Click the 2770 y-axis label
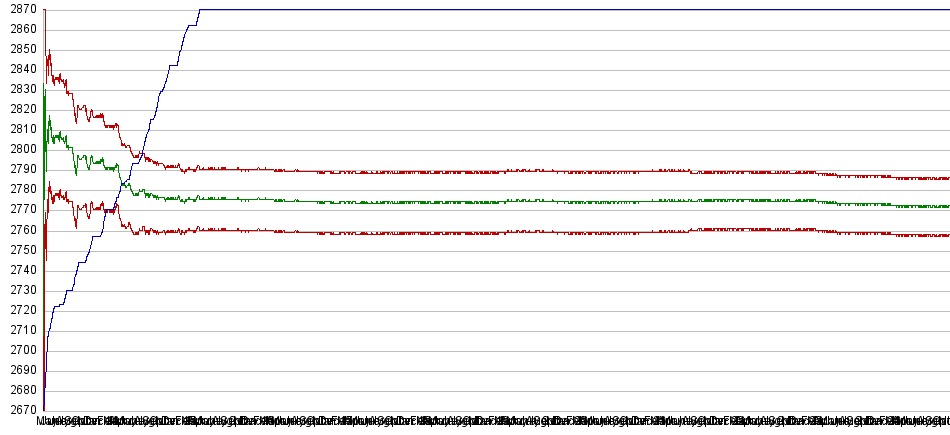This screenshot has height=435, width=950. [19, 209]
